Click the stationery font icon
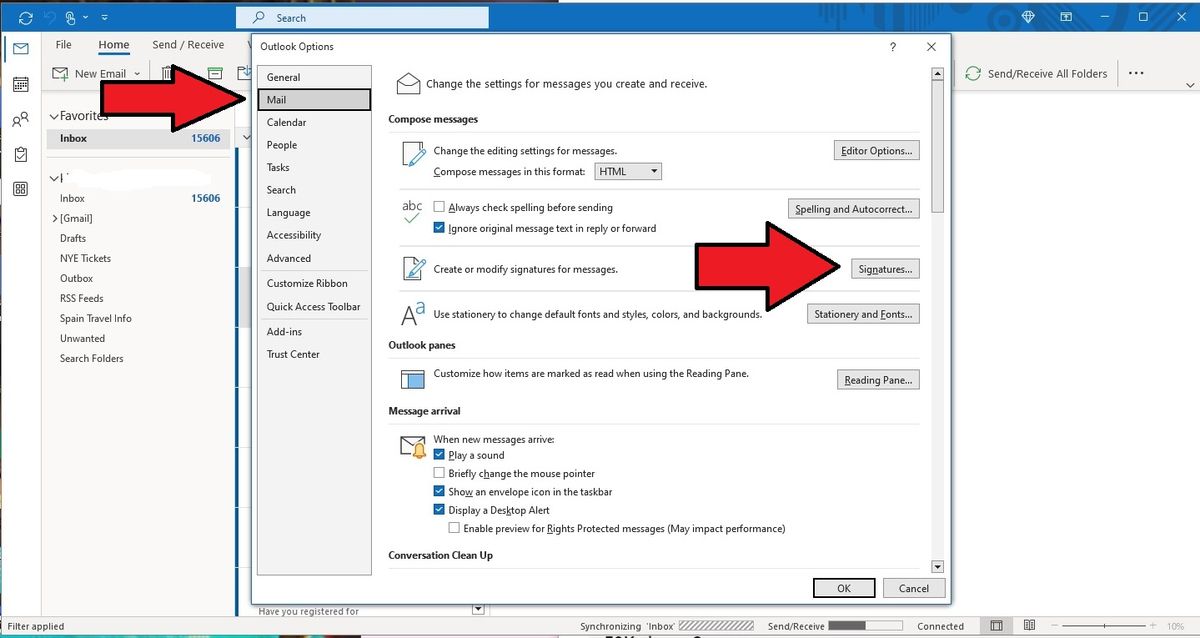 [412, 315]
